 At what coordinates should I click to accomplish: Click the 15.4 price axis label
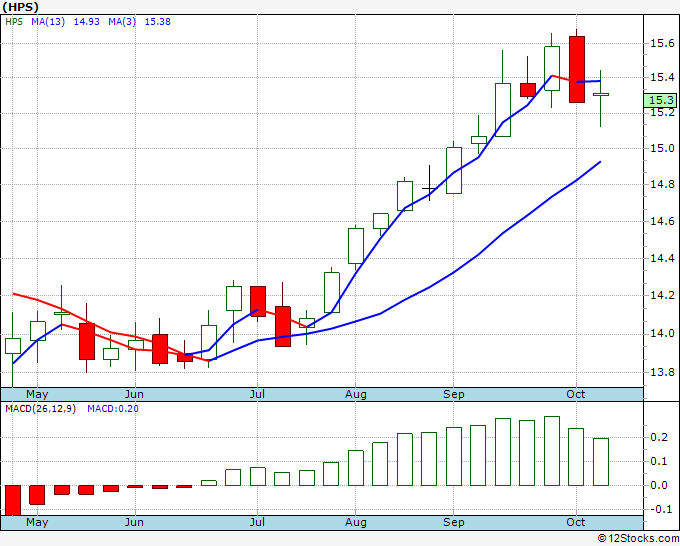click(662, 78)
